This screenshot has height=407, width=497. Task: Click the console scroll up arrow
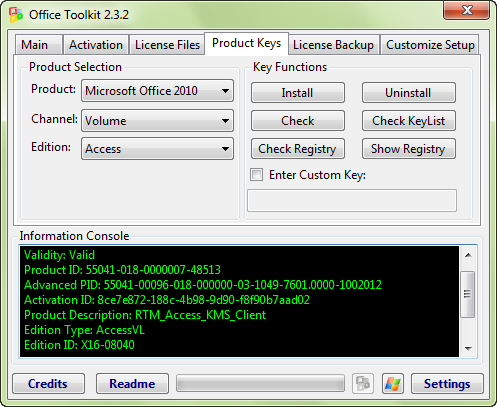[x=468, y=255]
